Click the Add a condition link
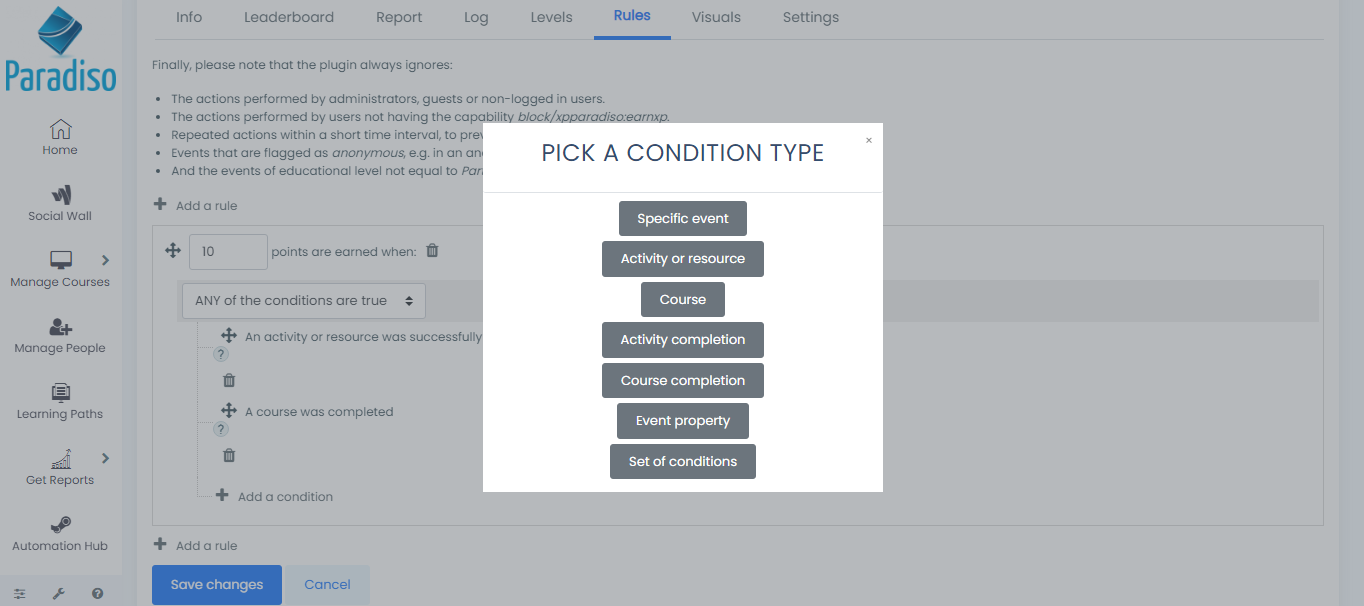This screenshot has width=1364, height=606. click(284, 496)
